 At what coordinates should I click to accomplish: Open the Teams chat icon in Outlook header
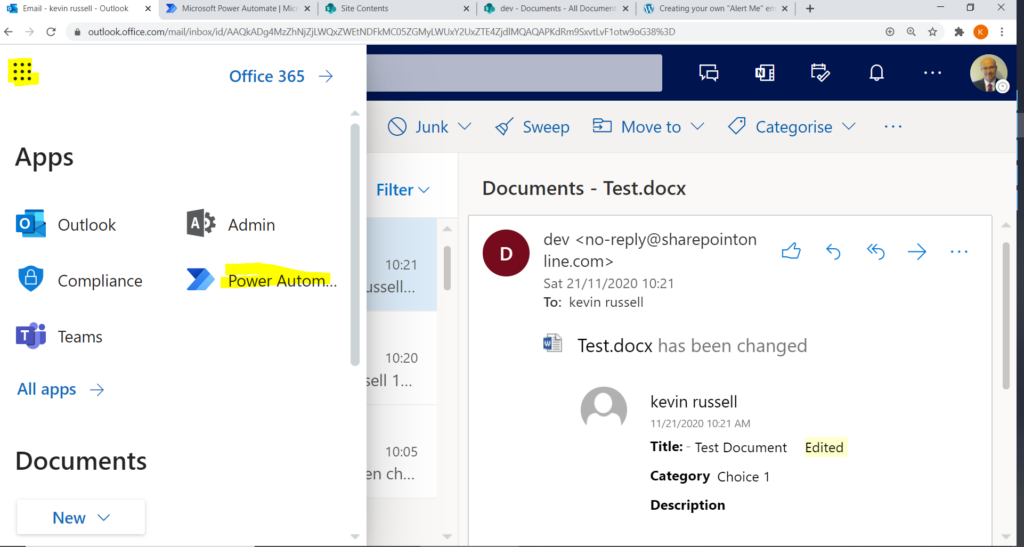coord(709,72)
